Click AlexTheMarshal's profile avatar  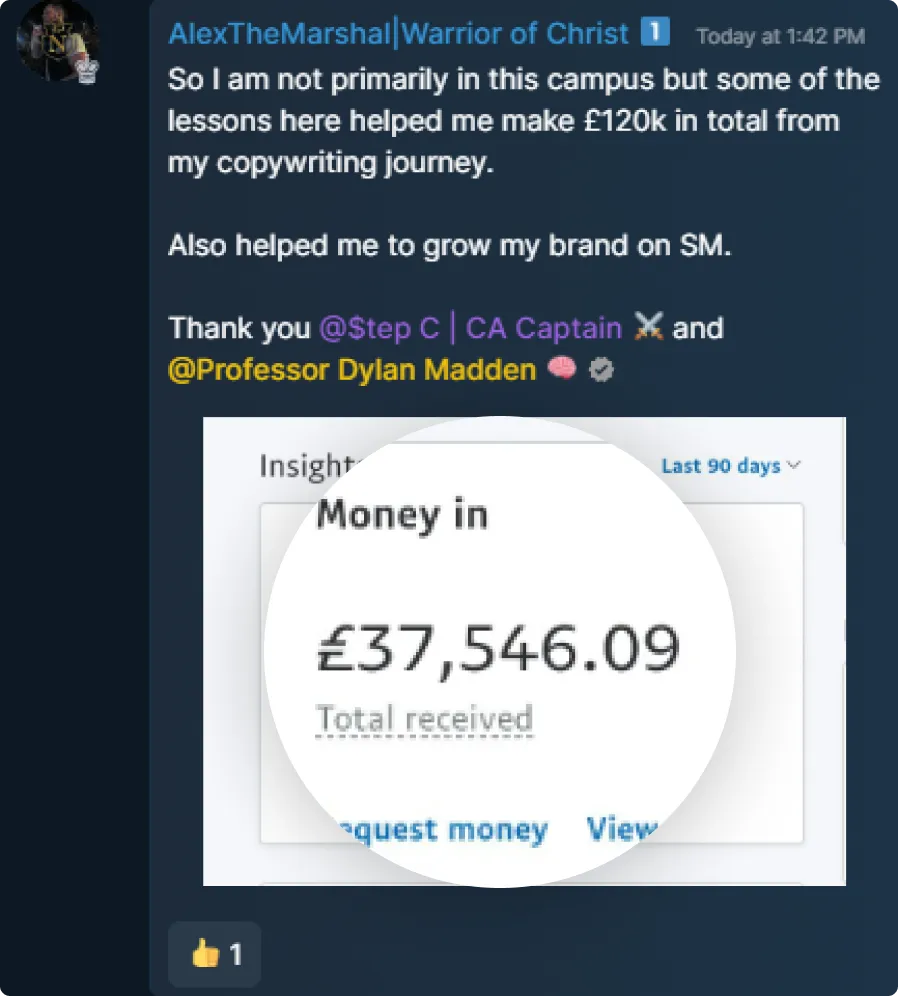click(x=57, y=42)
